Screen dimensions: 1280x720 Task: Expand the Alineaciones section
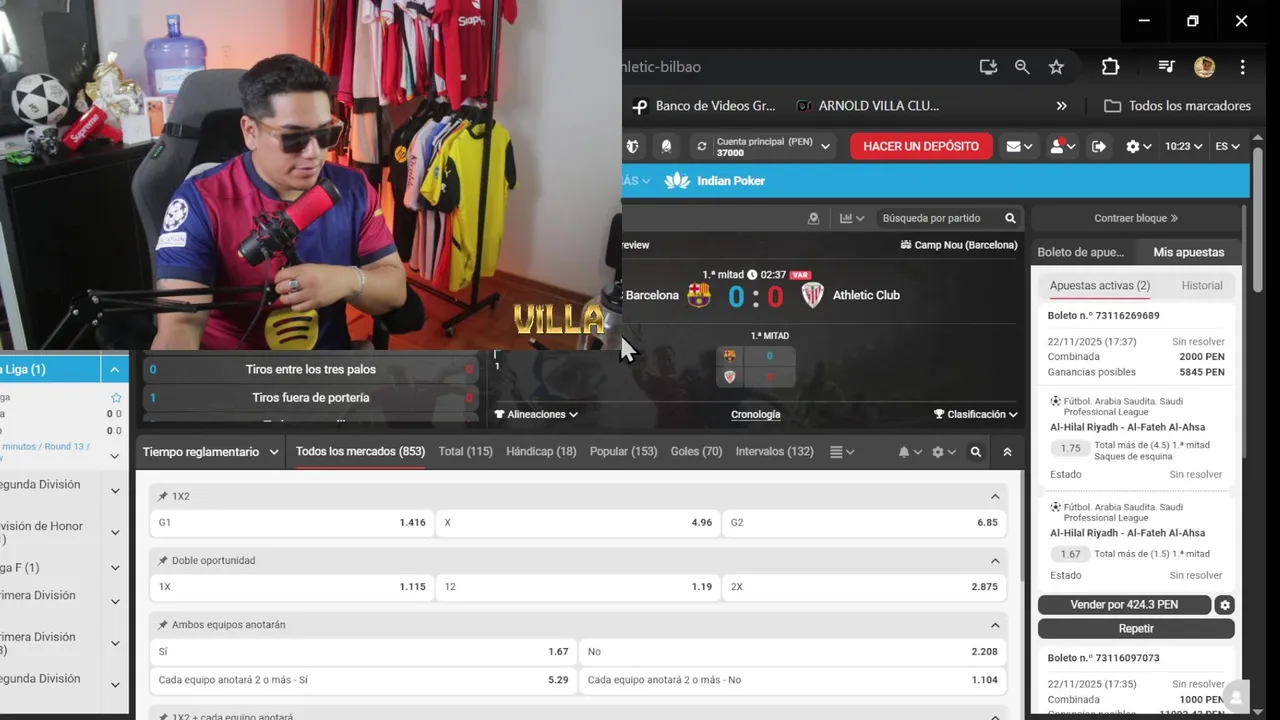(x=536, y=414)
